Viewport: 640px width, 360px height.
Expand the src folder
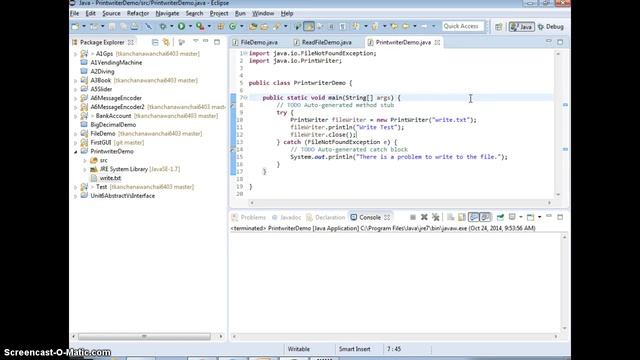point(85,160)
